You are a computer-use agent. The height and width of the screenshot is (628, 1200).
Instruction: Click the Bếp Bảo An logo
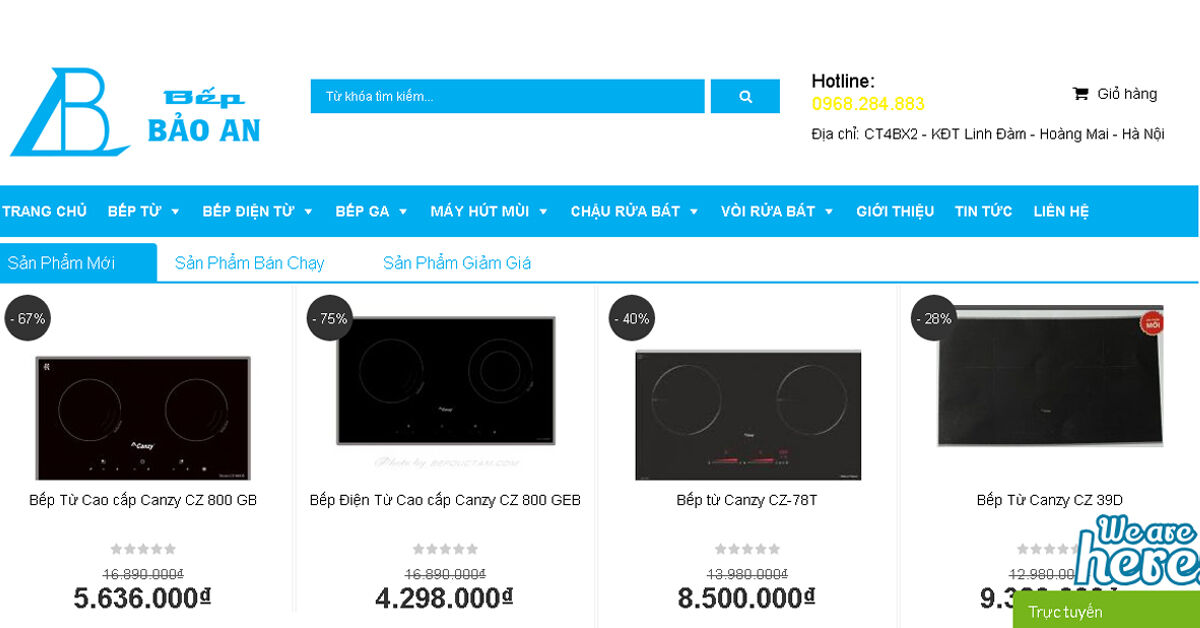pos(135,113)
